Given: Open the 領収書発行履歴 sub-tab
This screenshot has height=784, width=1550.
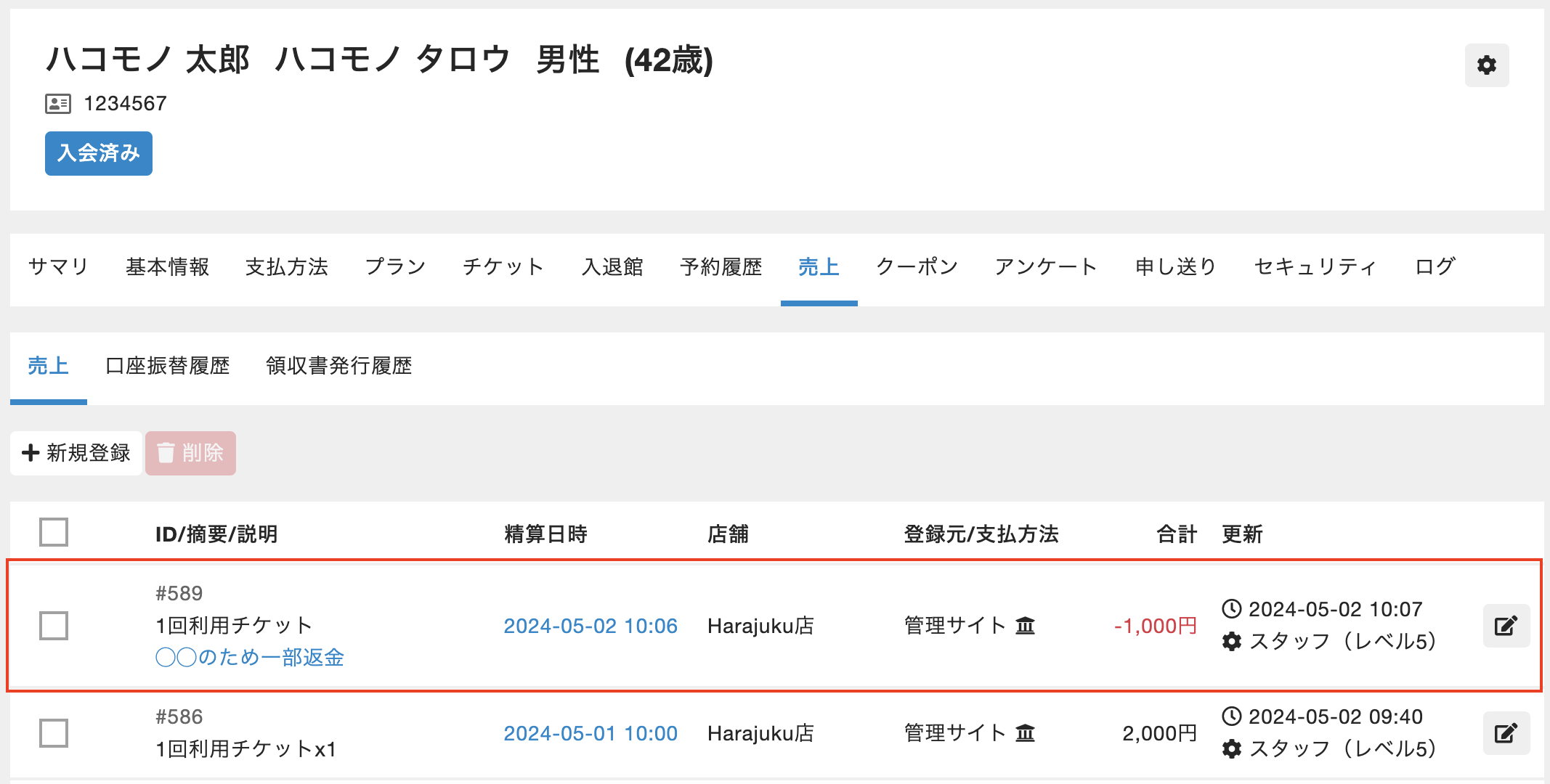Looking at the screenshot, I should 339,366.
